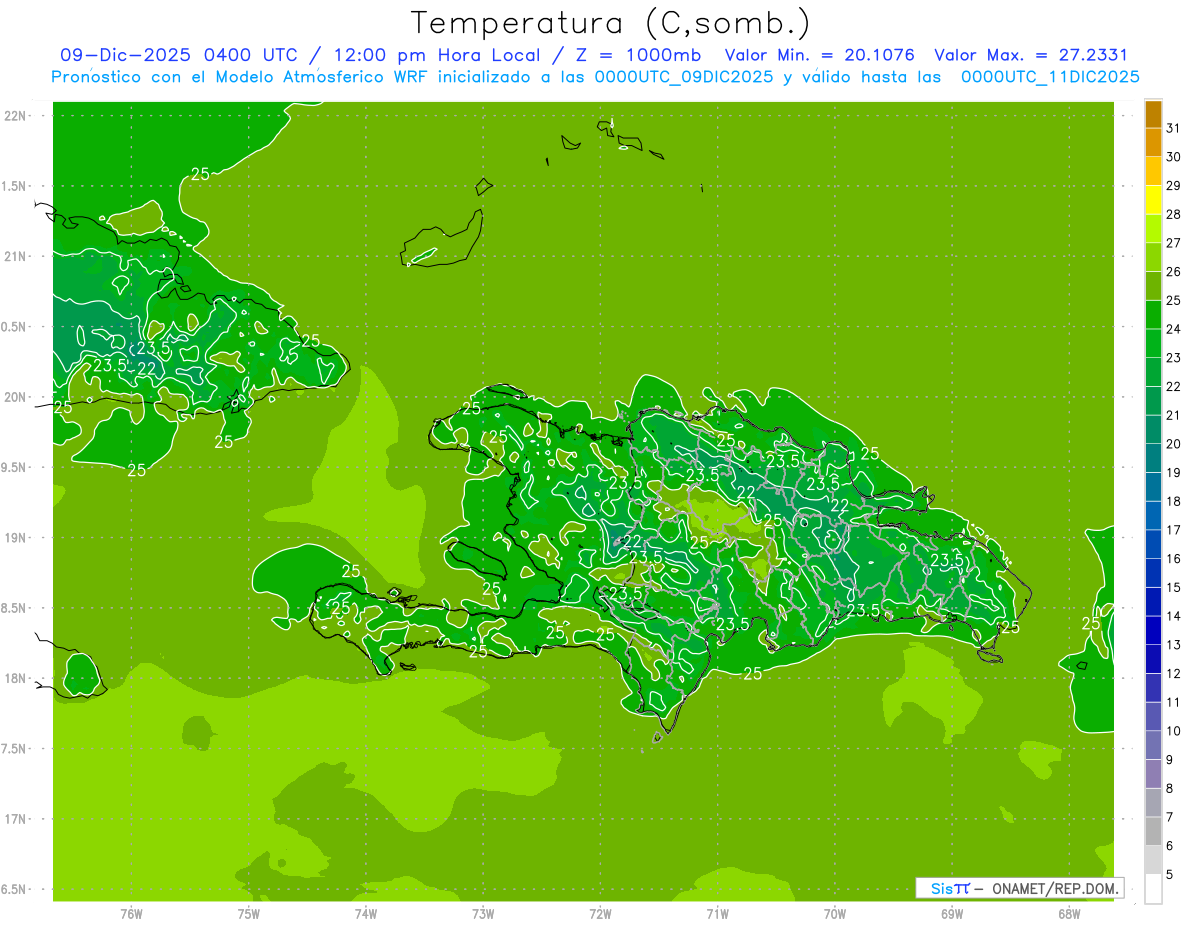
Task: Click the yellow legend band between 28 and 29
Action: click(1153, 200)
